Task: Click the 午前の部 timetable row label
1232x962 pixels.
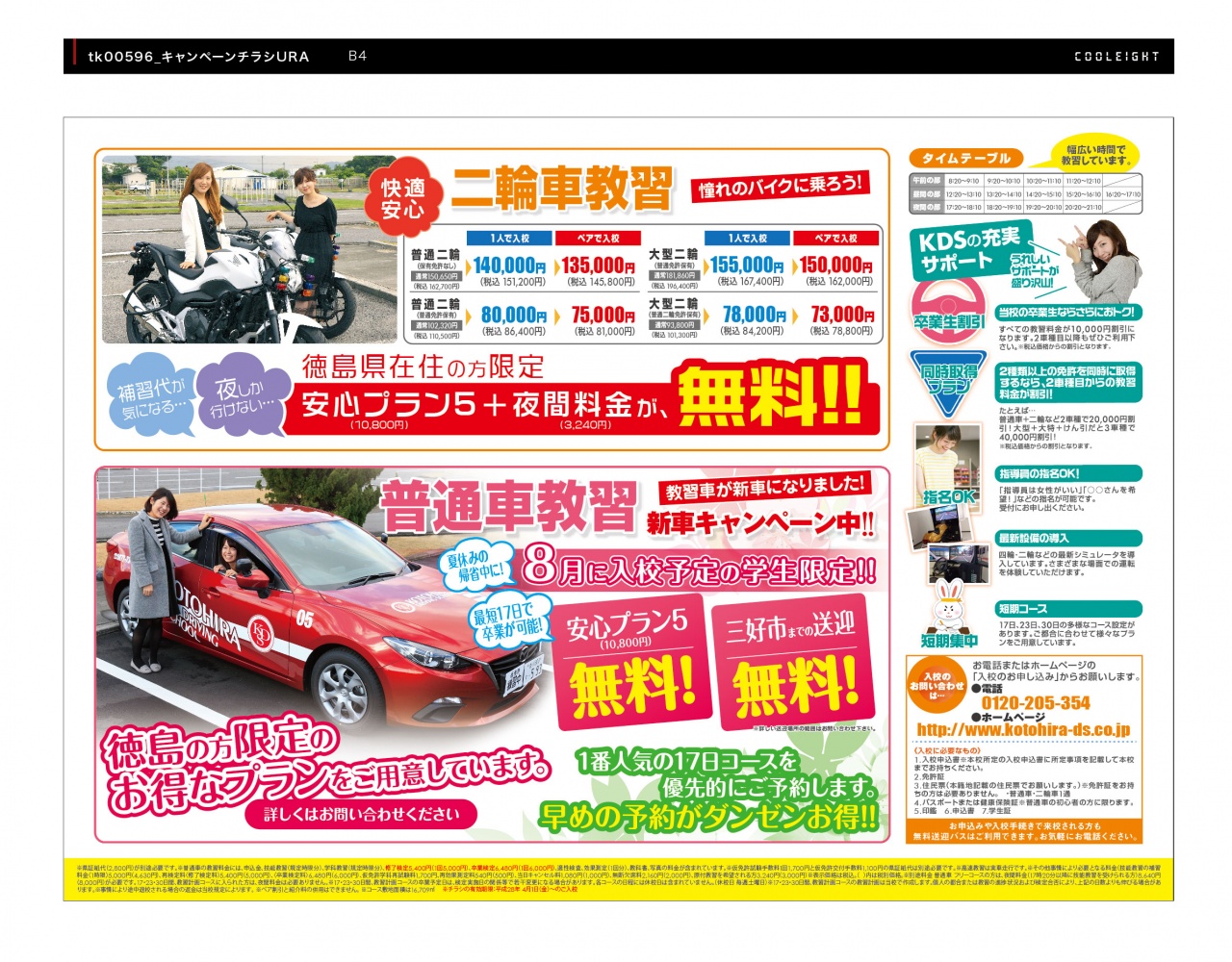Action: [x=927, y=181]
